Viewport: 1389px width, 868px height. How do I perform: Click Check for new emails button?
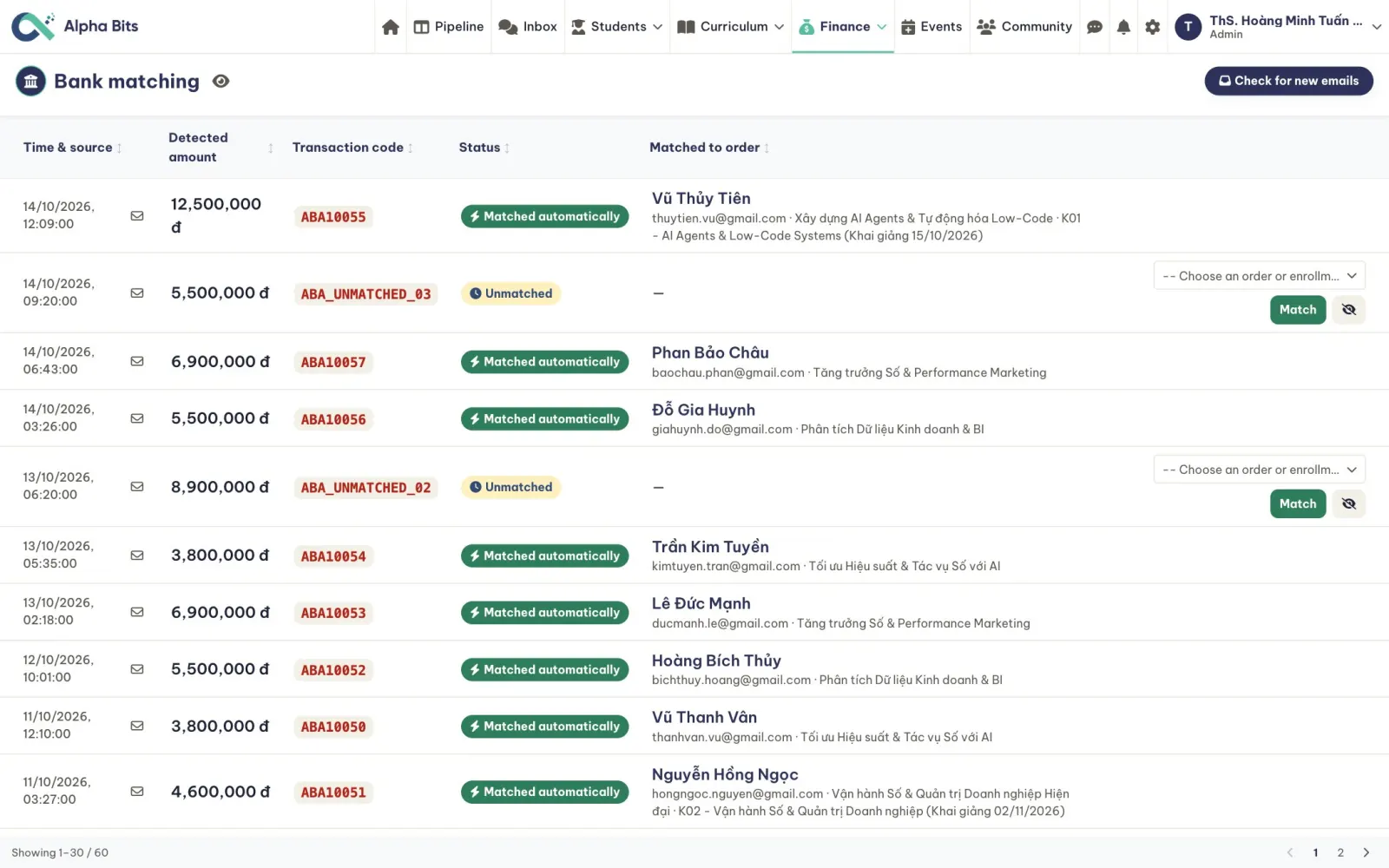1288,81
